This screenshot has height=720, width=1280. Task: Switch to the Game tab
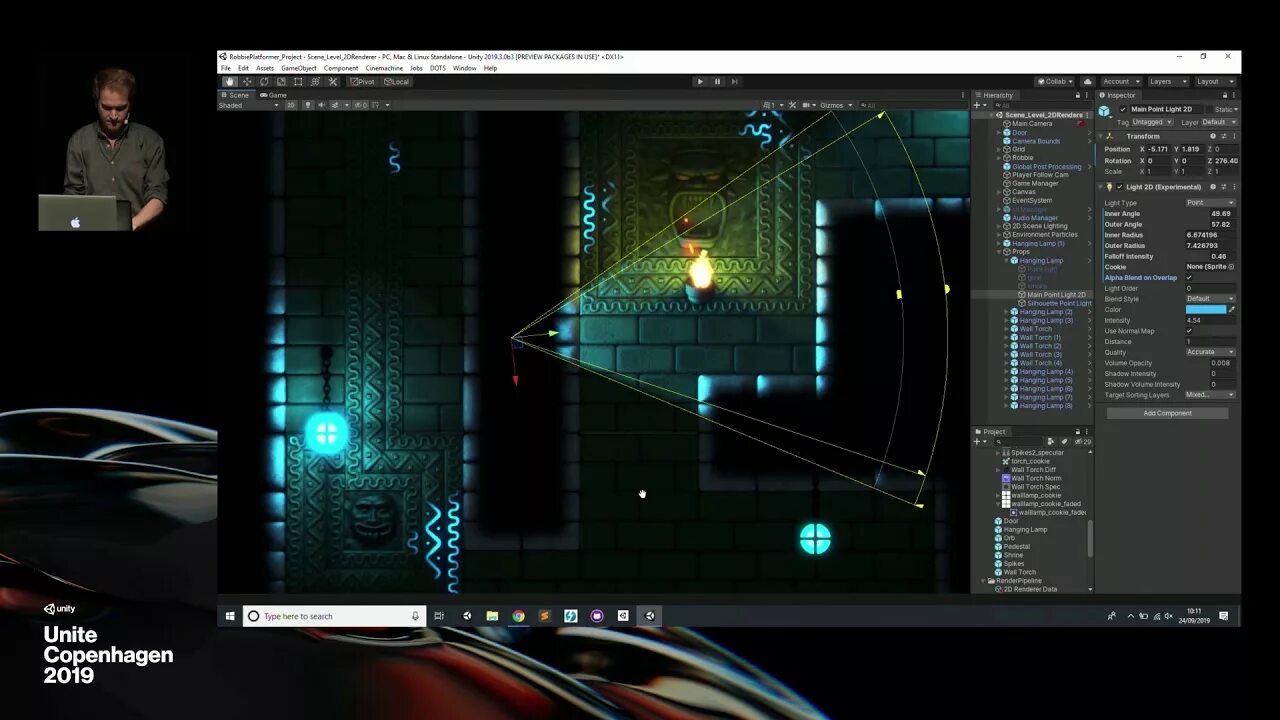click(276, 95)
